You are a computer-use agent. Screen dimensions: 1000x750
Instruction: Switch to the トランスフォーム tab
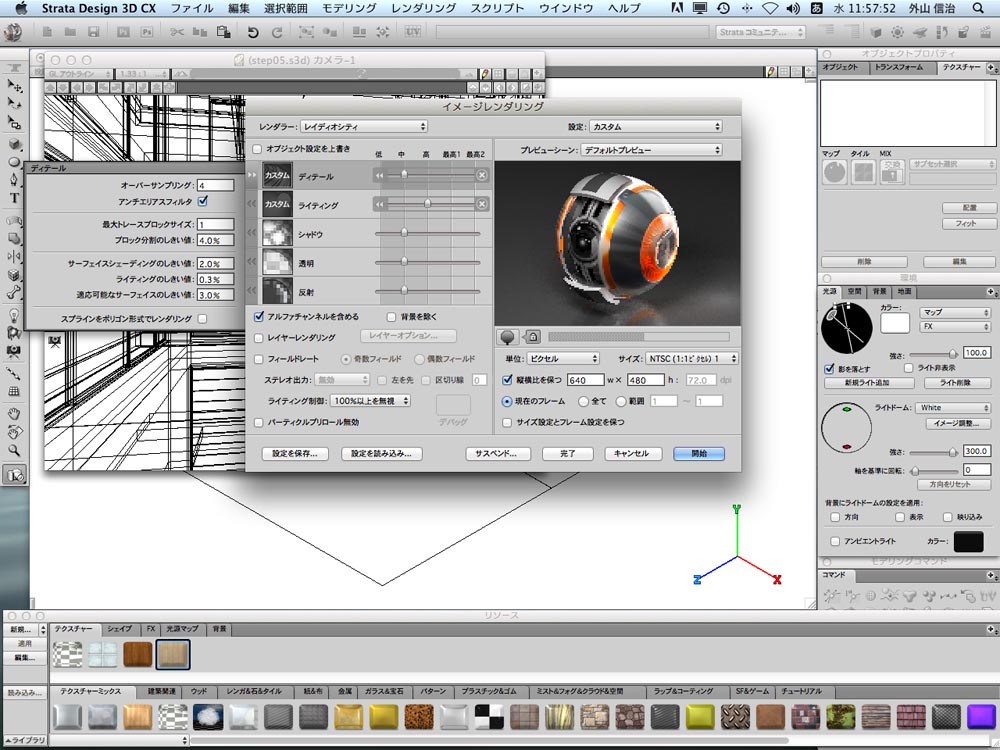pyautogui.click(x=899, y=67)
